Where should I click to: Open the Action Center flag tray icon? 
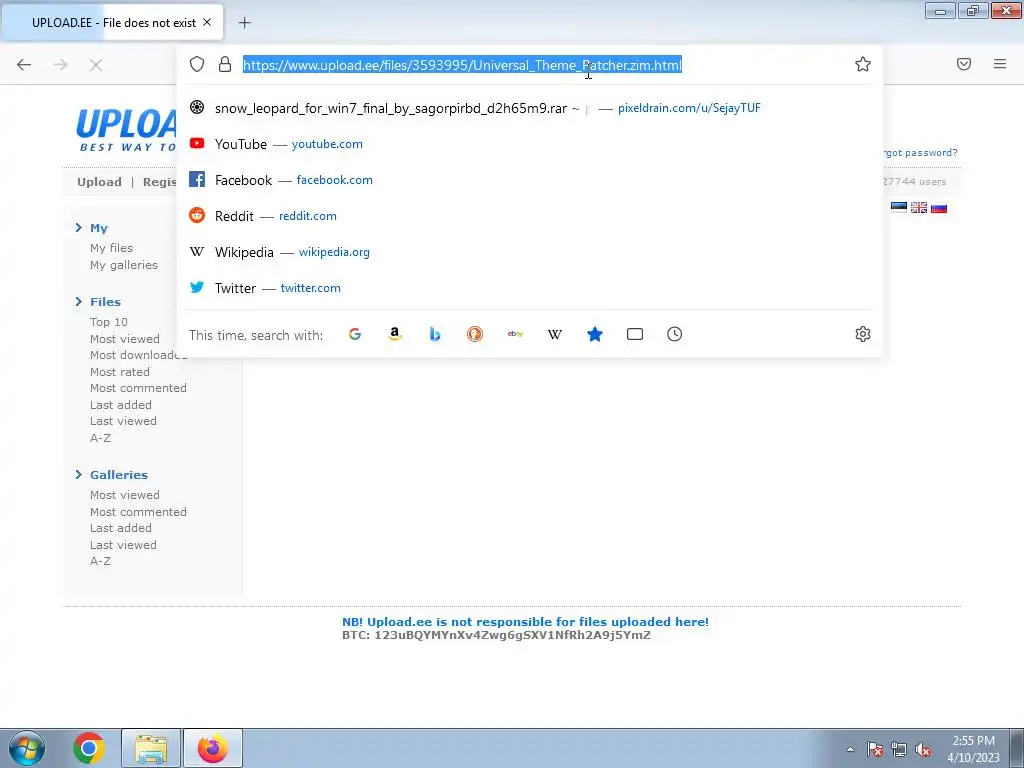pyautogui.click(x=874, y=749)
